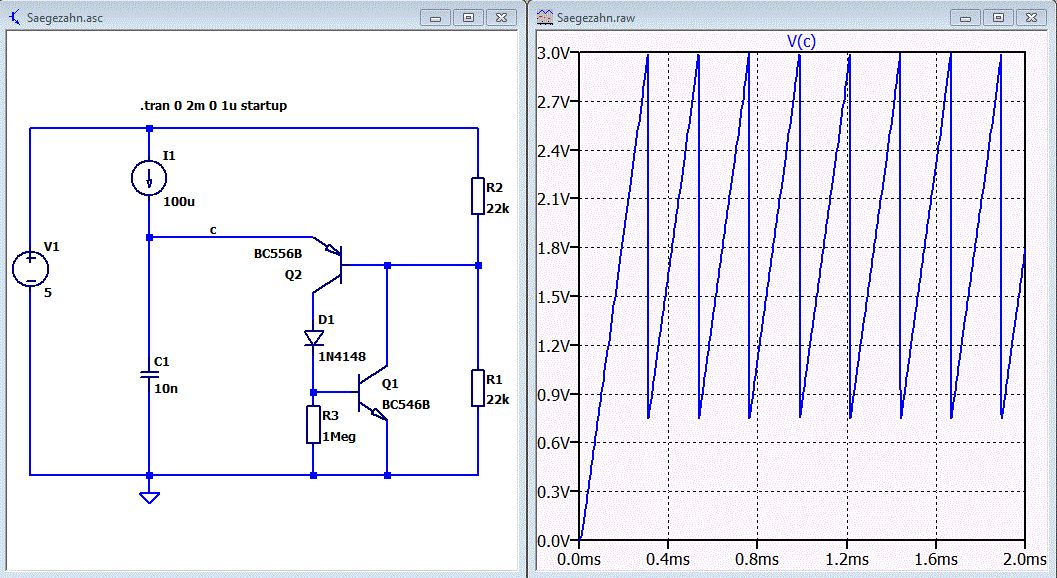Viewport: 1057px width, 578px height.
Task: Click the .tran simulation directive text
Action: pos(213,106)
